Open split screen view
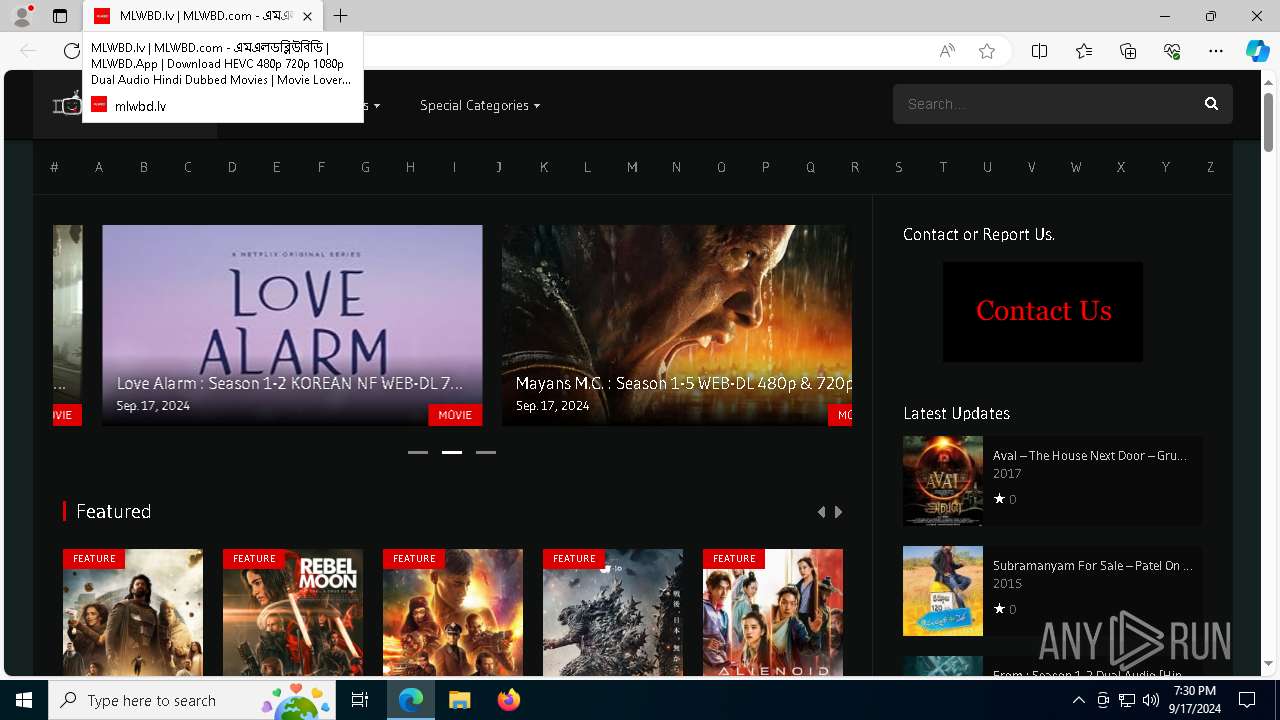This screenshot has height=720, width=1280. pyautogui.click(x=1039, y=51)
